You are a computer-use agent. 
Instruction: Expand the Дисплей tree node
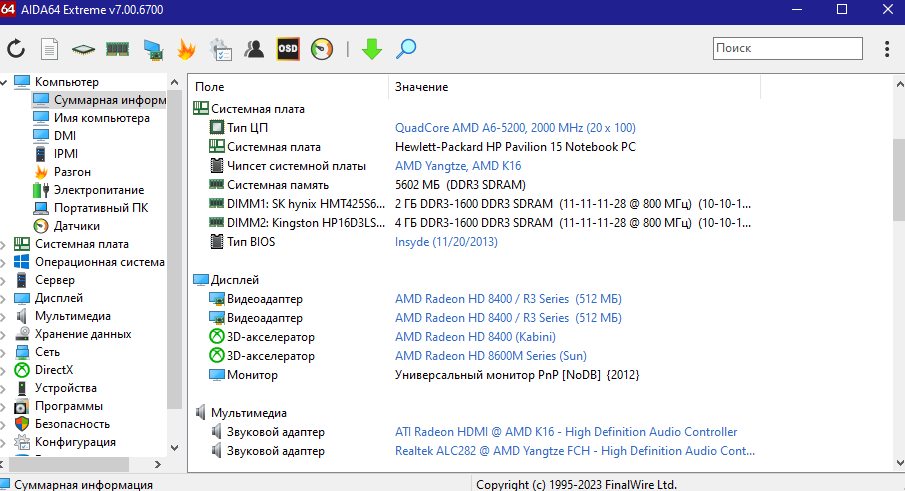click(x=3, y=298)
